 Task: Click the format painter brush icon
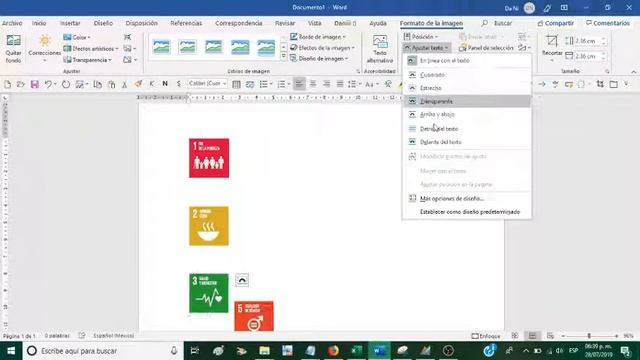click(138, 84)
